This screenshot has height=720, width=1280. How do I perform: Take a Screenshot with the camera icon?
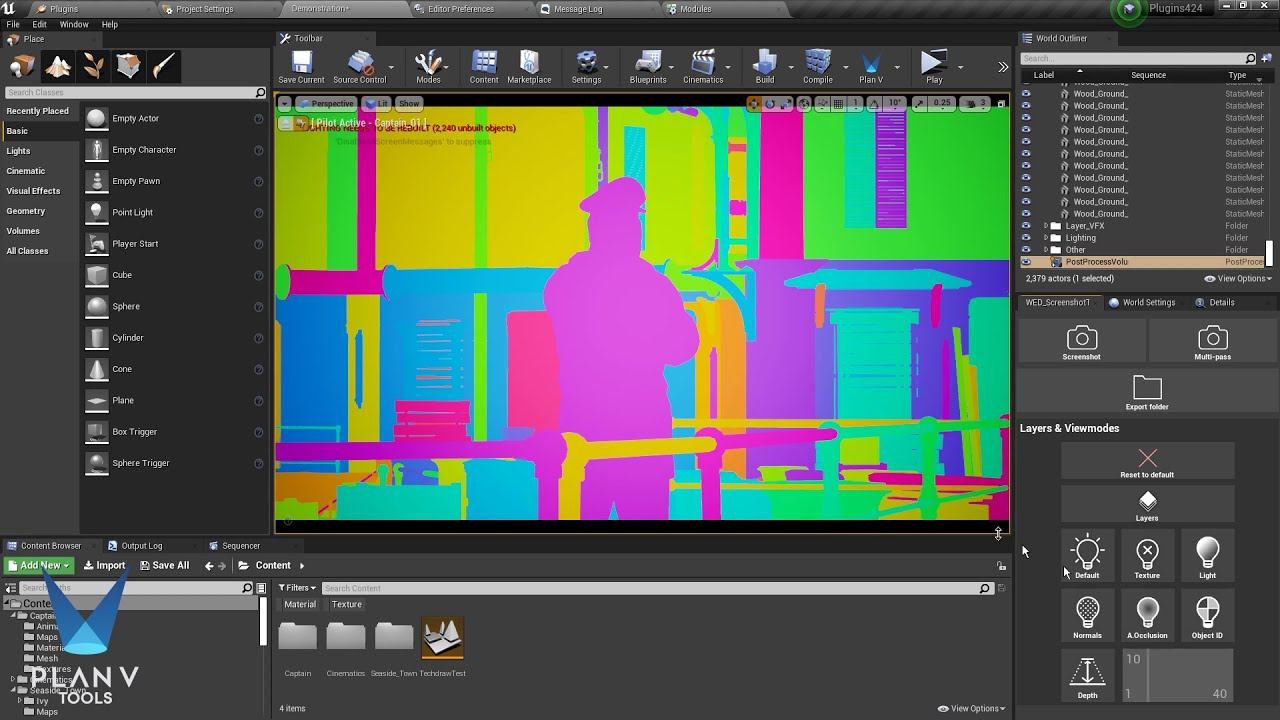coord(1081,342)
